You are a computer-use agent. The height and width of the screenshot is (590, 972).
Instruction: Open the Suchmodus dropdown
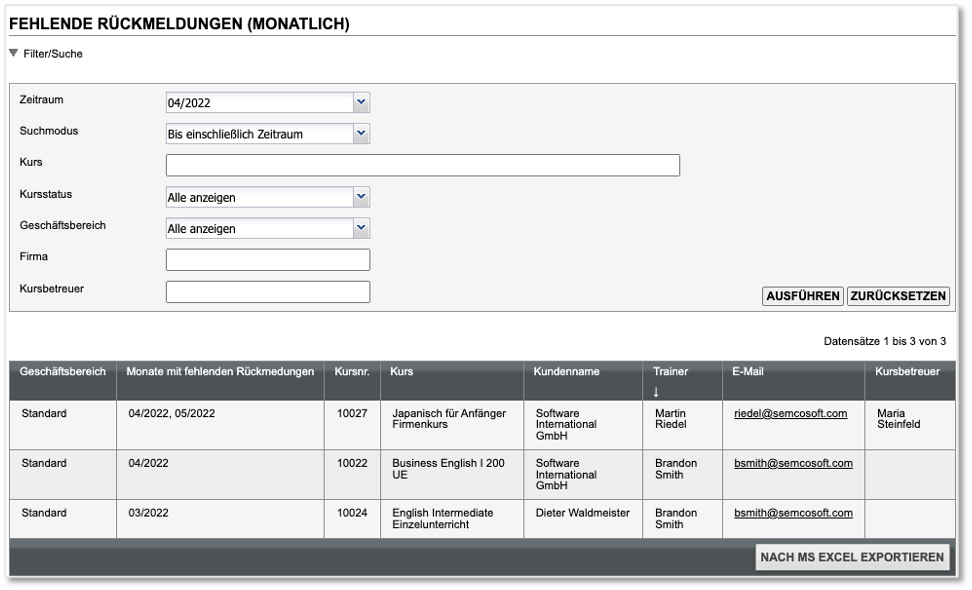361,133
